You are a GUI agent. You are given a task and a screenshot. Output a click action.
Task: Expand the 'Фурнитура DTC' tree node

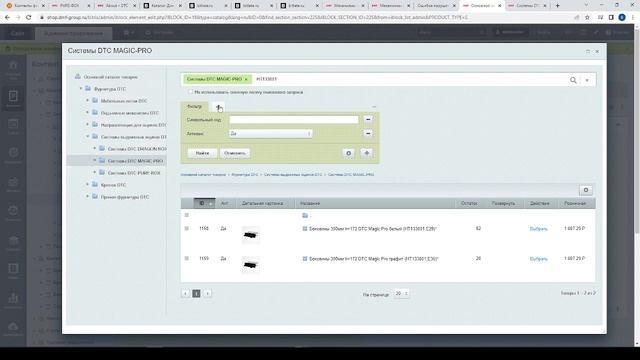81,89
